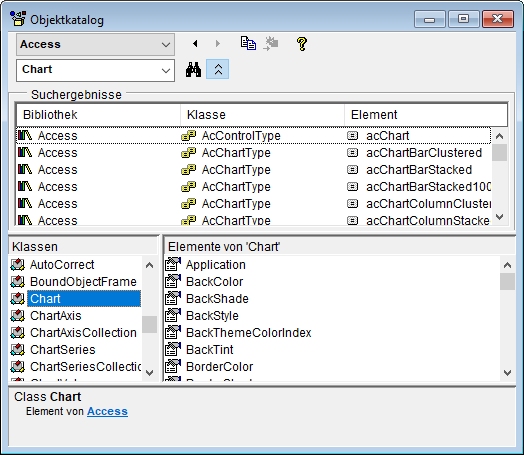Click the AcControlType class cell
Screen dimensions: 524x455
241,136
